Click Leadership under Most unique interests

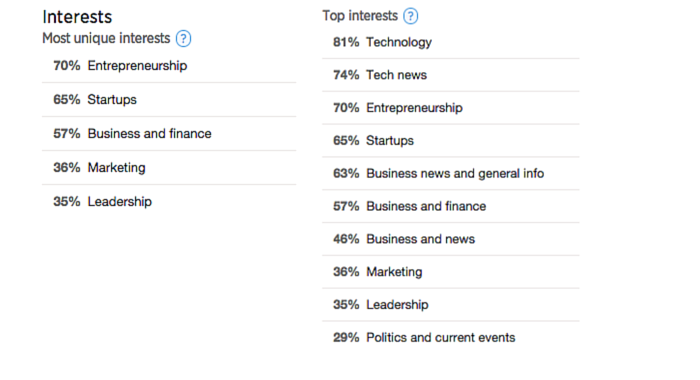coord(169,201)
